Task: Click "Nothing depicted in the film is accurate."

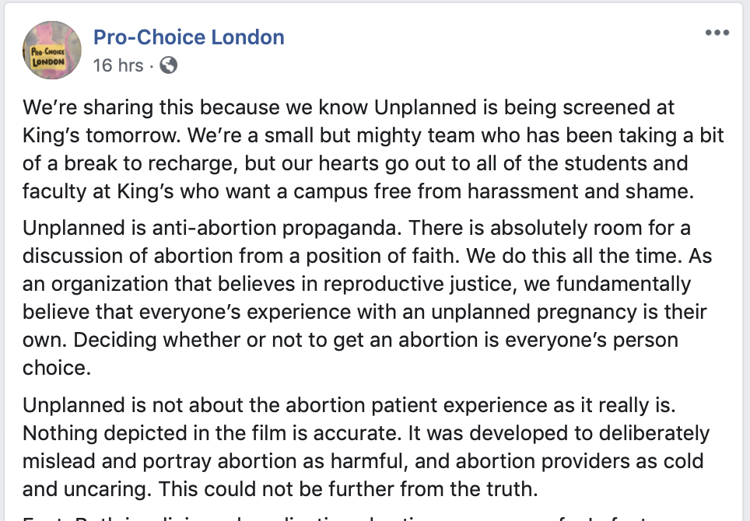Action: (x=211, y=433)
